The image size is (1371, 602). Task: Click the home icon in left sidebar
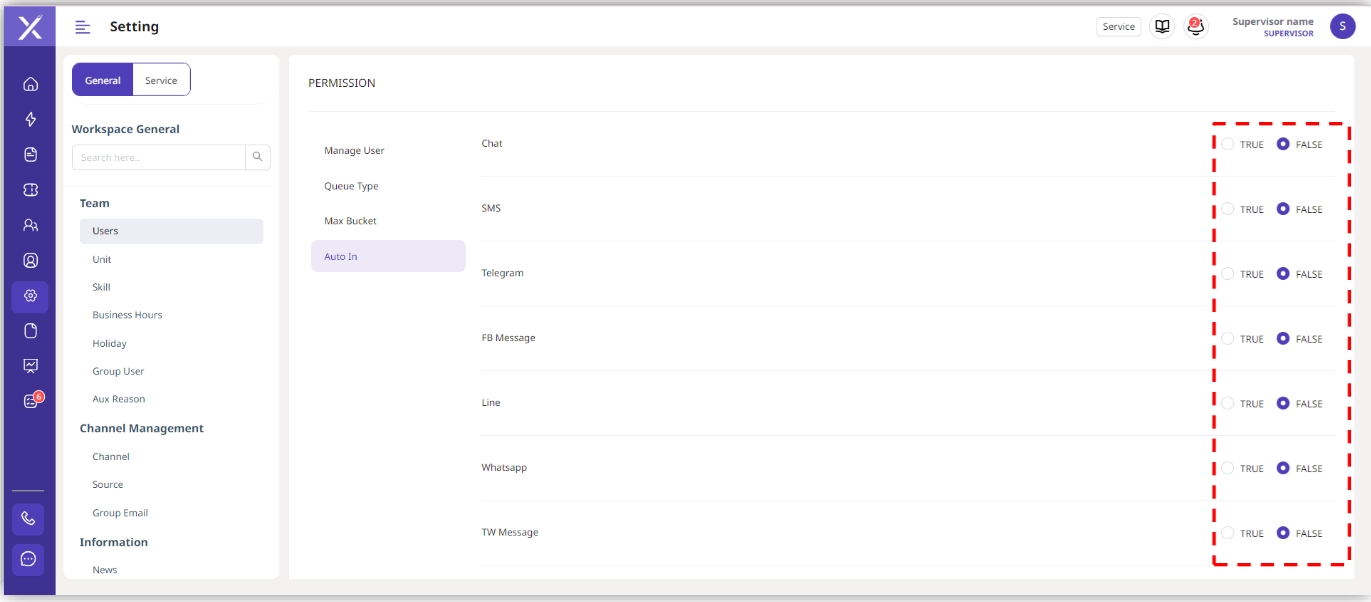(30, 84)
